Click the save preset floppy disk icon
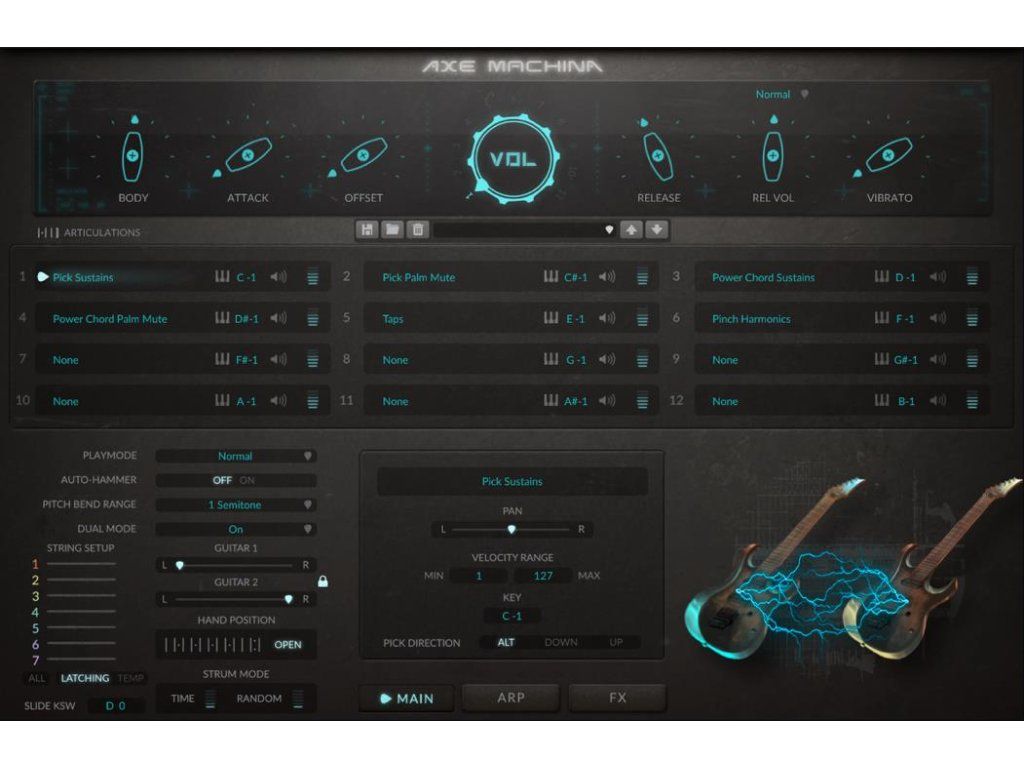This screenshot has width=1024, height=768. (x=367, y=230)
